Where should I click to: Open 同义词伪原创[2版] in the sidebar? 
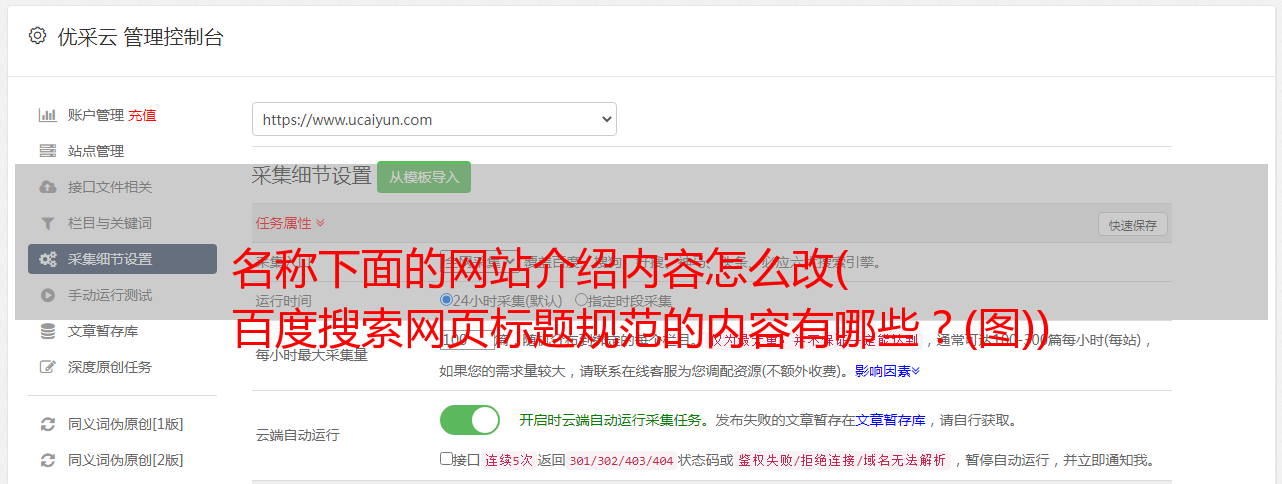tap(125, 460)
